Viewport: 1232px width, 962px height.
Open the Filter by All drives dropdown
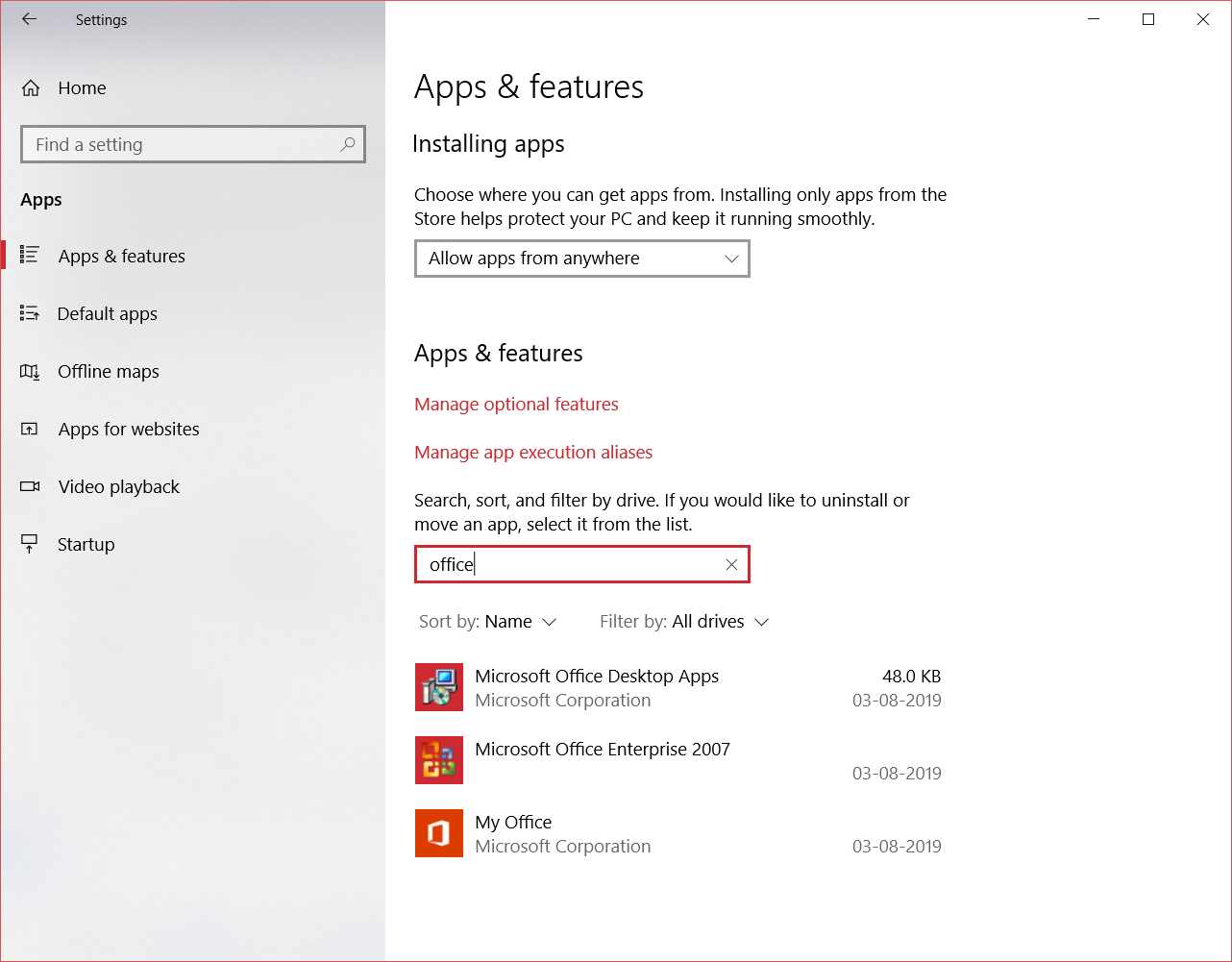pos(684,622)
